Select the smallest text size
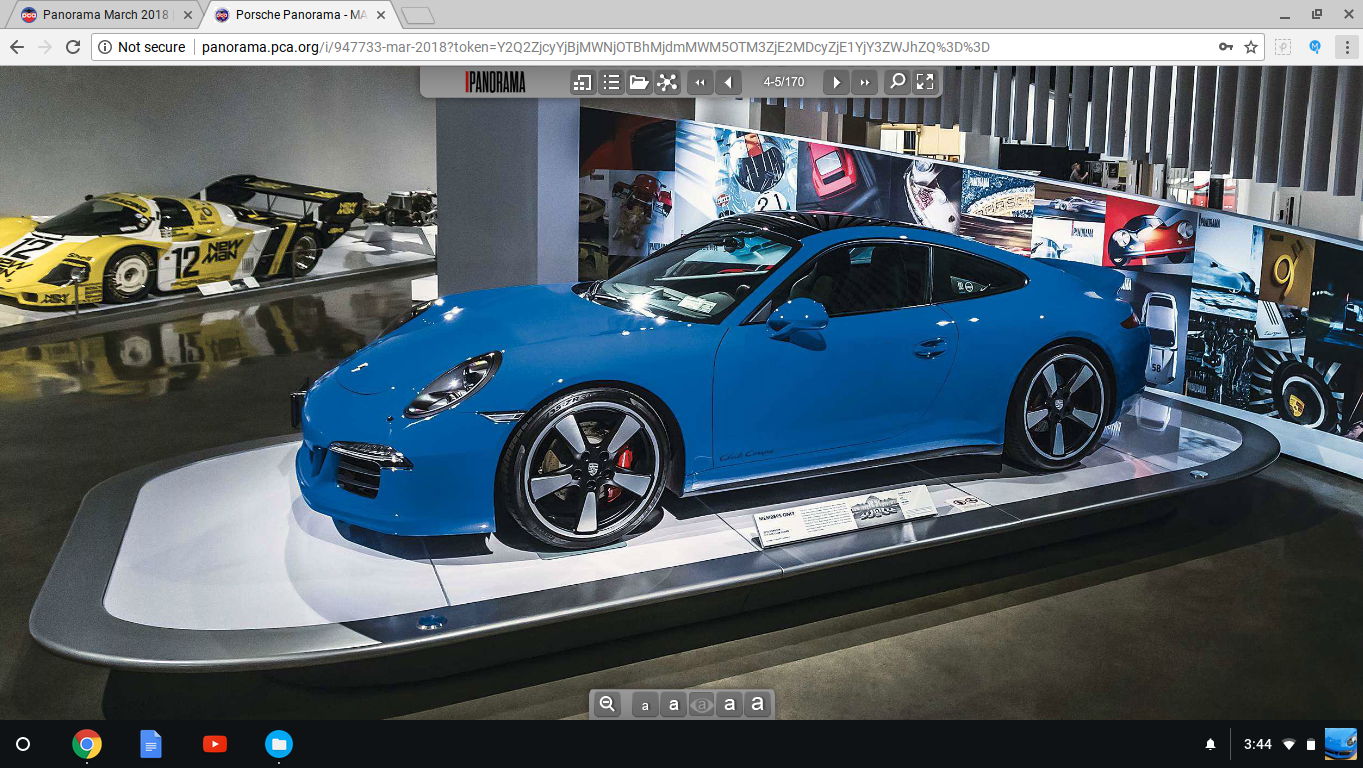This screenshot has width=1363, height=768. (x=645, y=705)
